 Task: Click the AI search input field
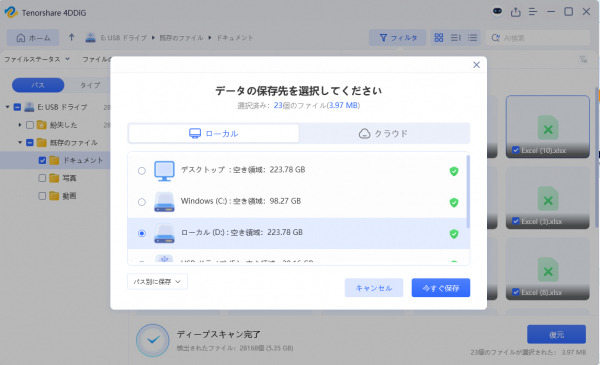coord(538,38)
